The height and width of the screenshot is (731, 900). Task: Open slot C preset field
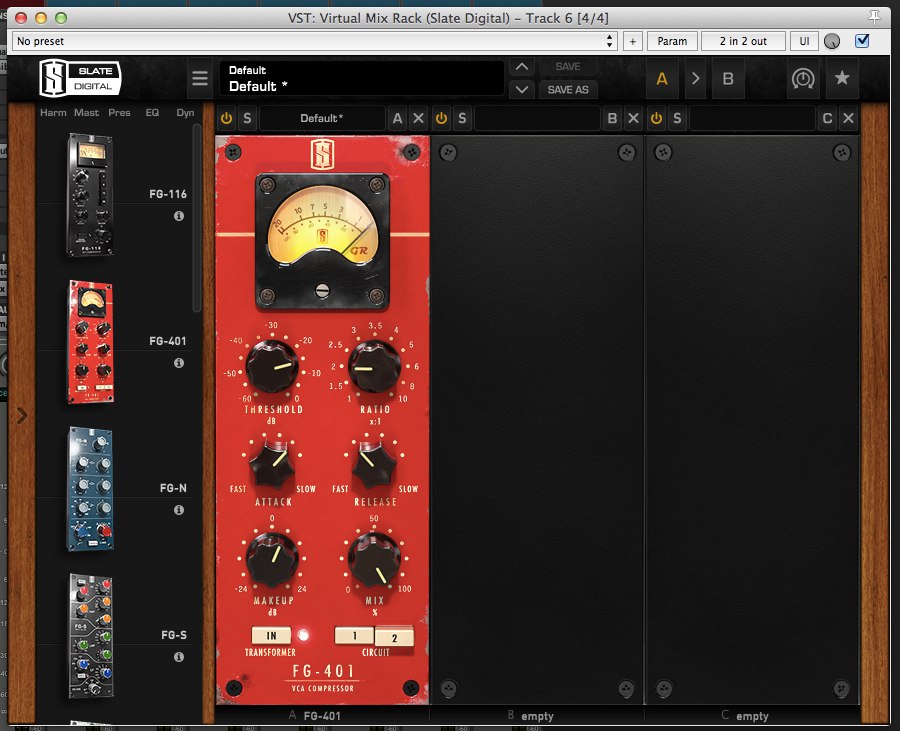pos(752,118)
